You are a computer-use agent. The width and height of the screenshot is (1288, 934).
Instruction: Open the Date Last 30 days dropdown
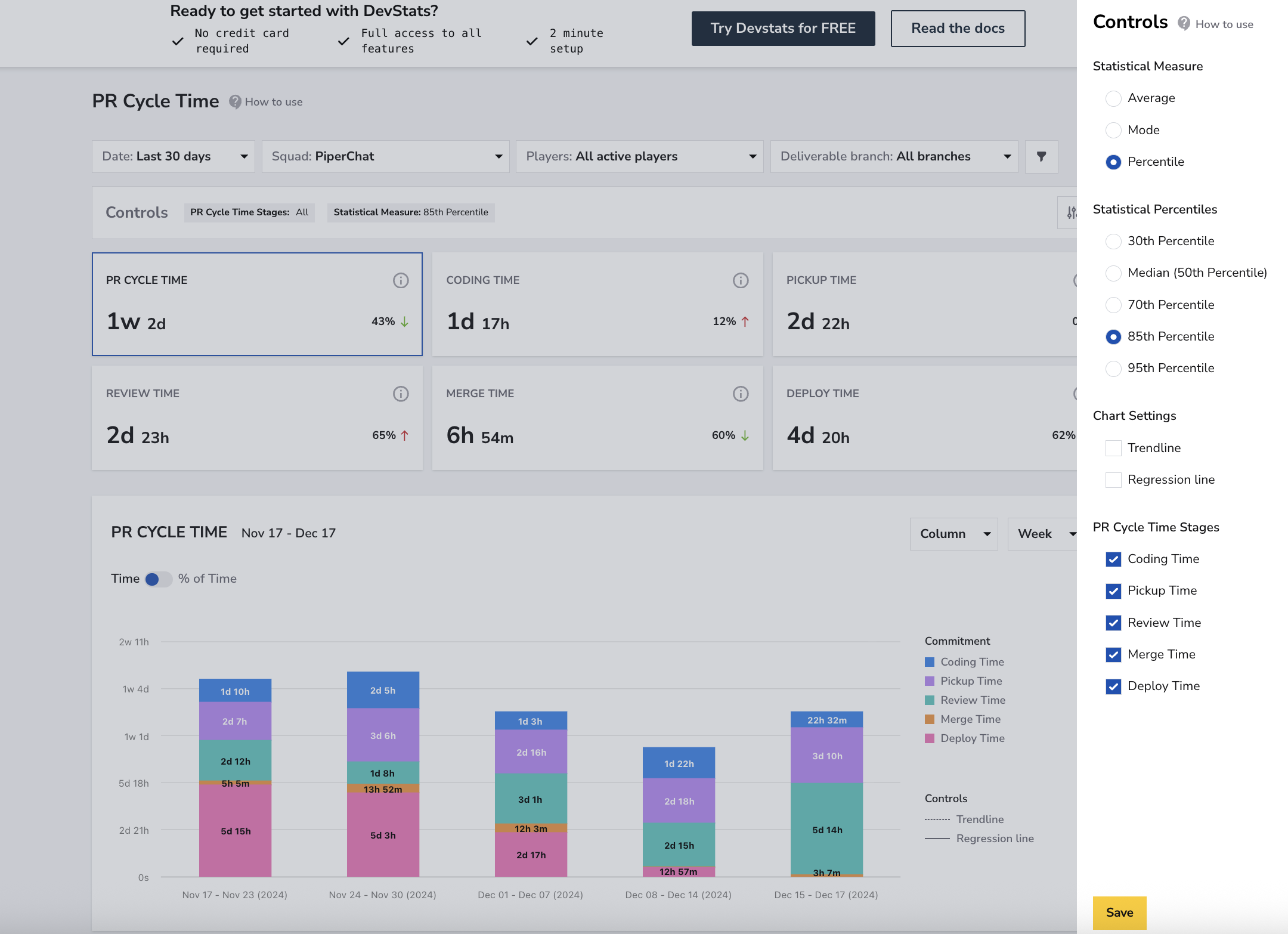tap(174, 156)
